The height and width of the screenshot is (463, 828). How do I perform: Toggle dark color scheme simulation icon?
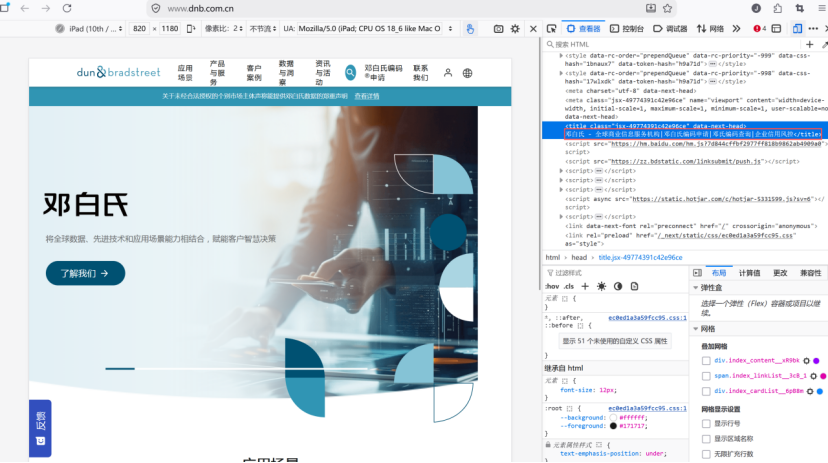[618, 286]
